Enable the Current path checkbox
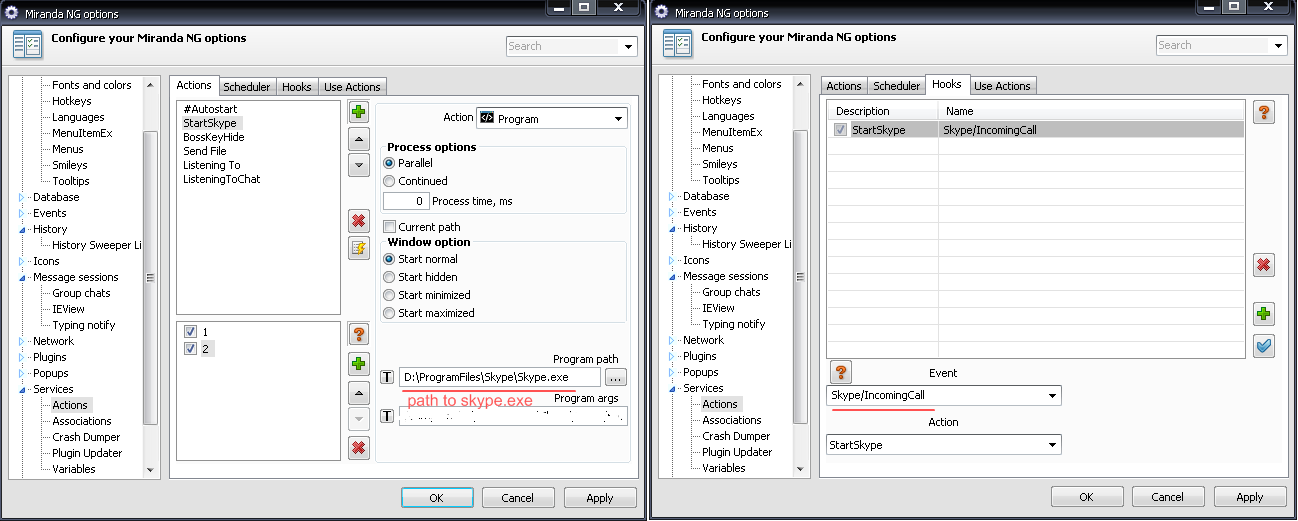This screenshot has width=1298, height=521. [390, 227]
